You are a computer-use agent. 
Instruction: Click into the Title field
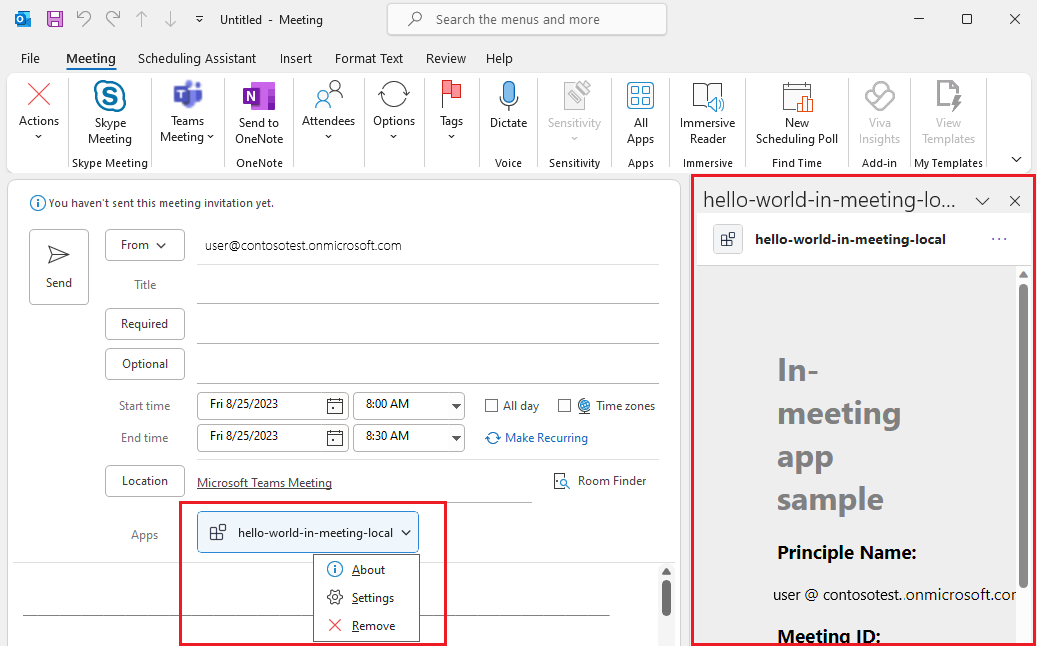(428, 285)
